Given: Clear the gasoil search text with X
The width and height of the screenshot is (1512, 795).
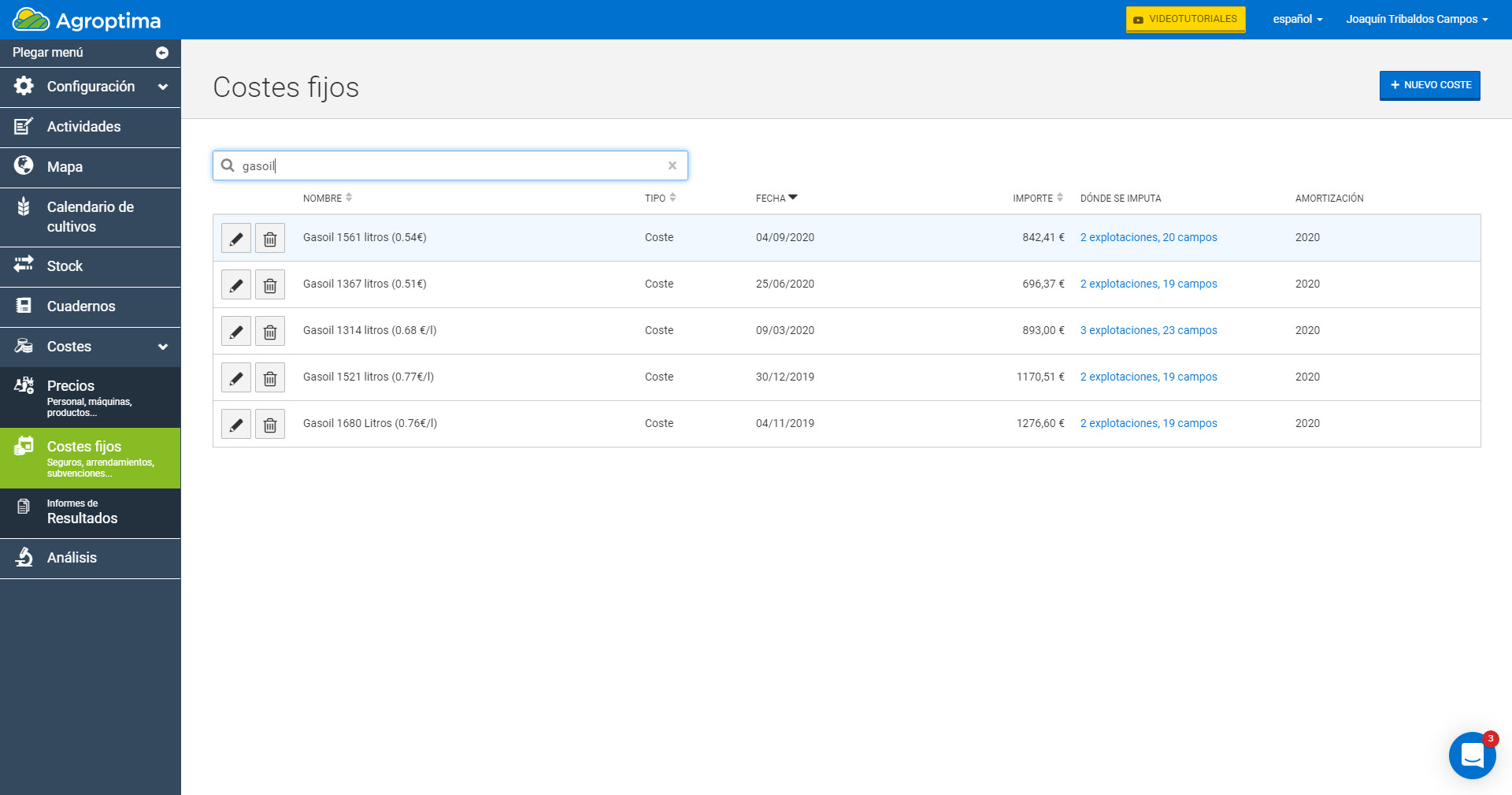Looking at the screenshot, I should tap(672, 165).
